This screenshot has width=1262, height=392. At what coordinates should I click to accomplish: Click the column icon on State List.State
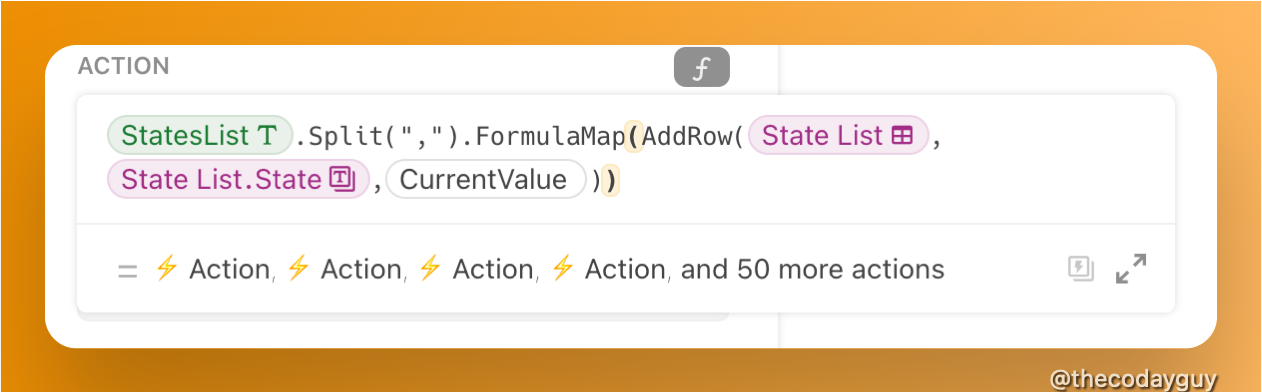point(342,180)
